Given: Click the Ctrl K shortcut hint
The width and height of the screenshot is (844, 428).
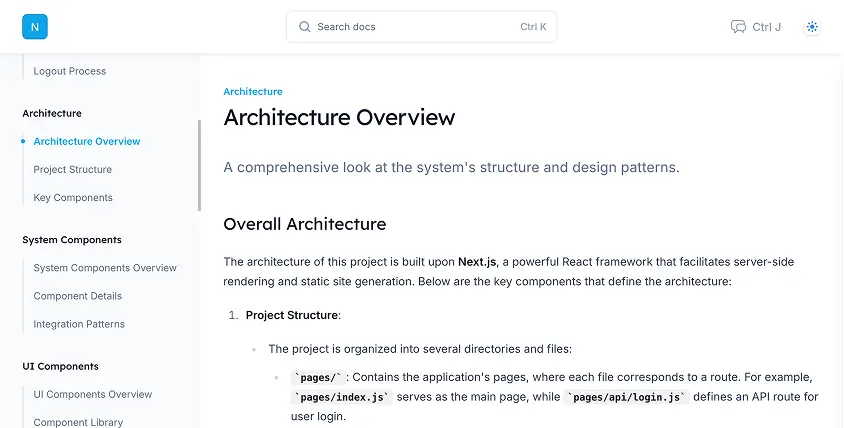Looking at the screenshot, I should tap(533, 27).
